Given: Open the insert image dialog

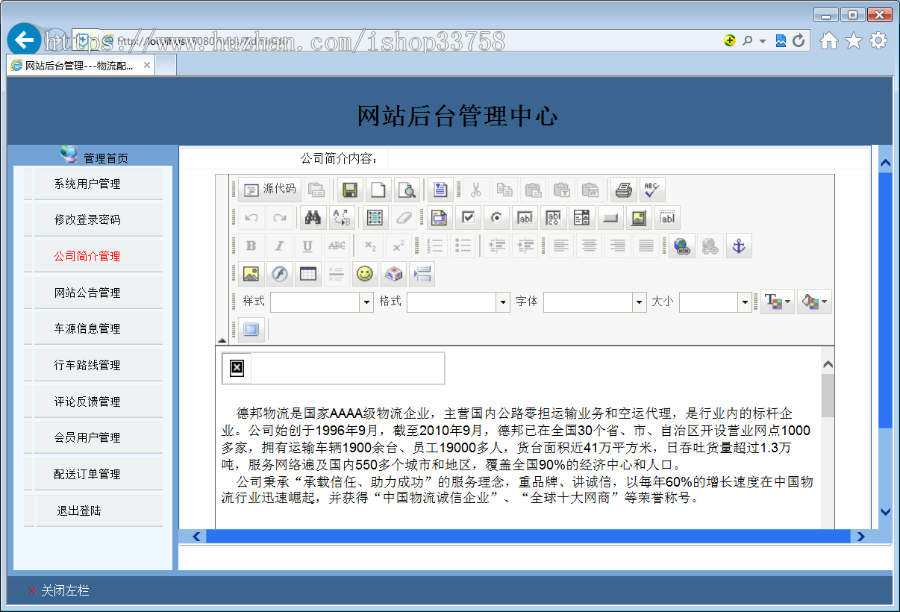Looking at the screenshot, I should (250, 272).
